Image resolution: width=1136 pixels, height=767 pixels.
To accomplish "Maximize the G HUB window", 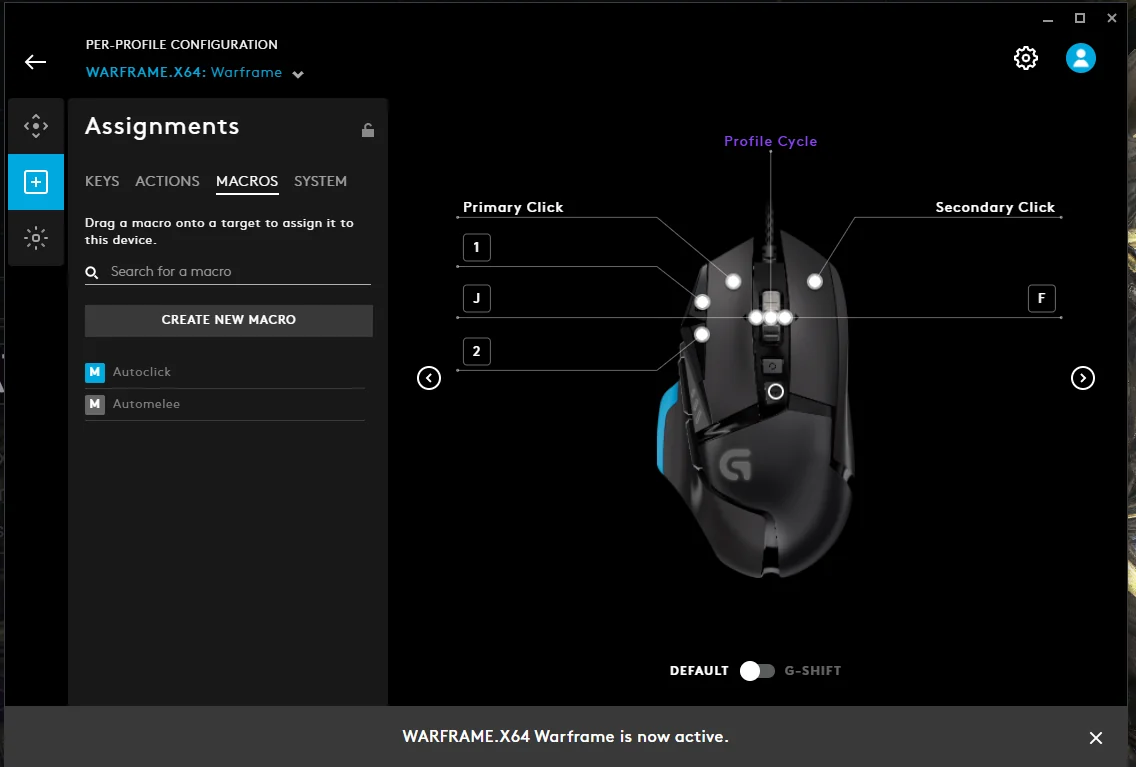I will click(x=1079, y=18).
